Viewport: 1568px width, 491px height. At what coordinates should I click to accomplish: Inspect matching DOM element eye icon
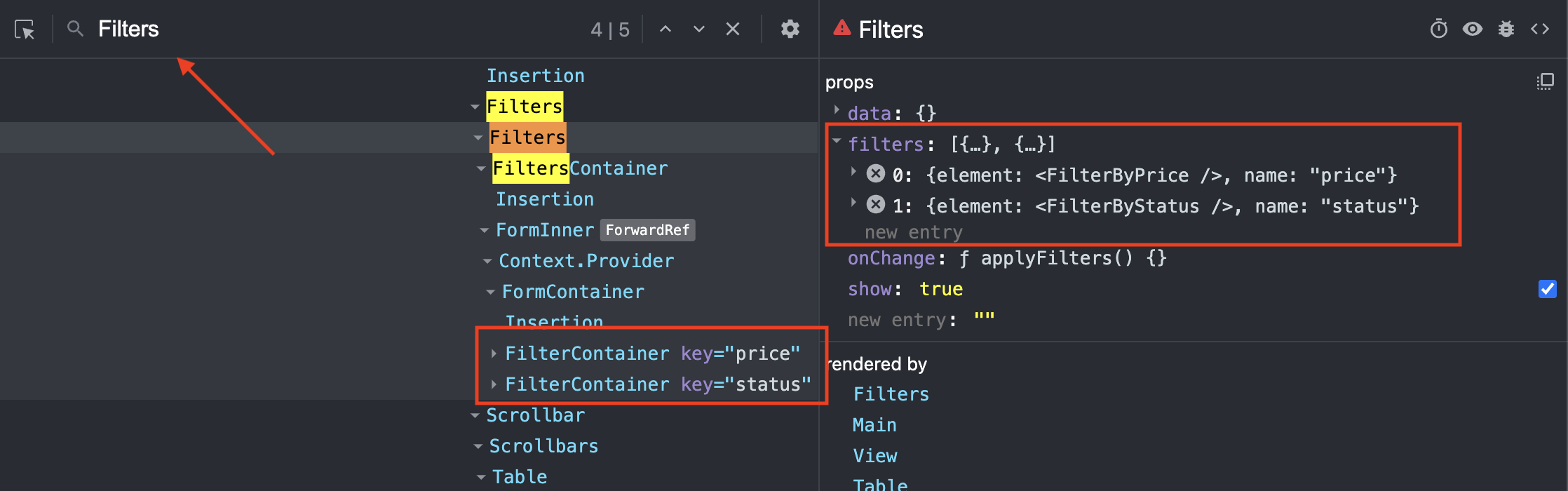pos(1472,29)
